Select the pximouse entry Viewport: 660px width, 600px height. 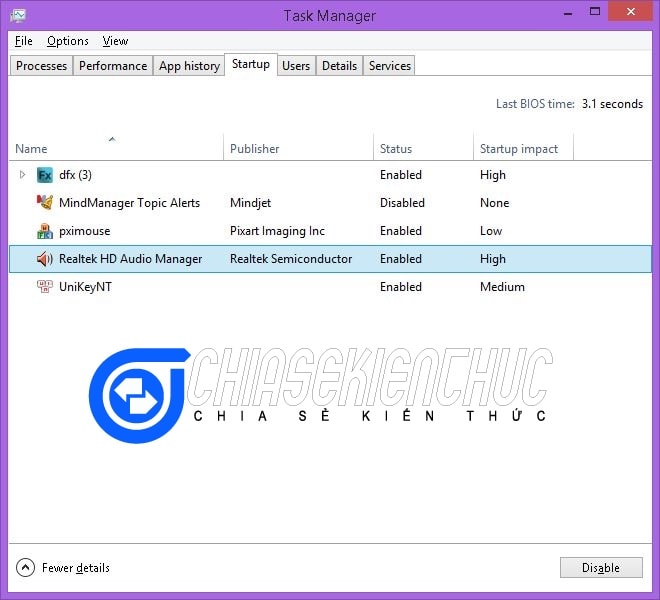(x=85, y=231)
